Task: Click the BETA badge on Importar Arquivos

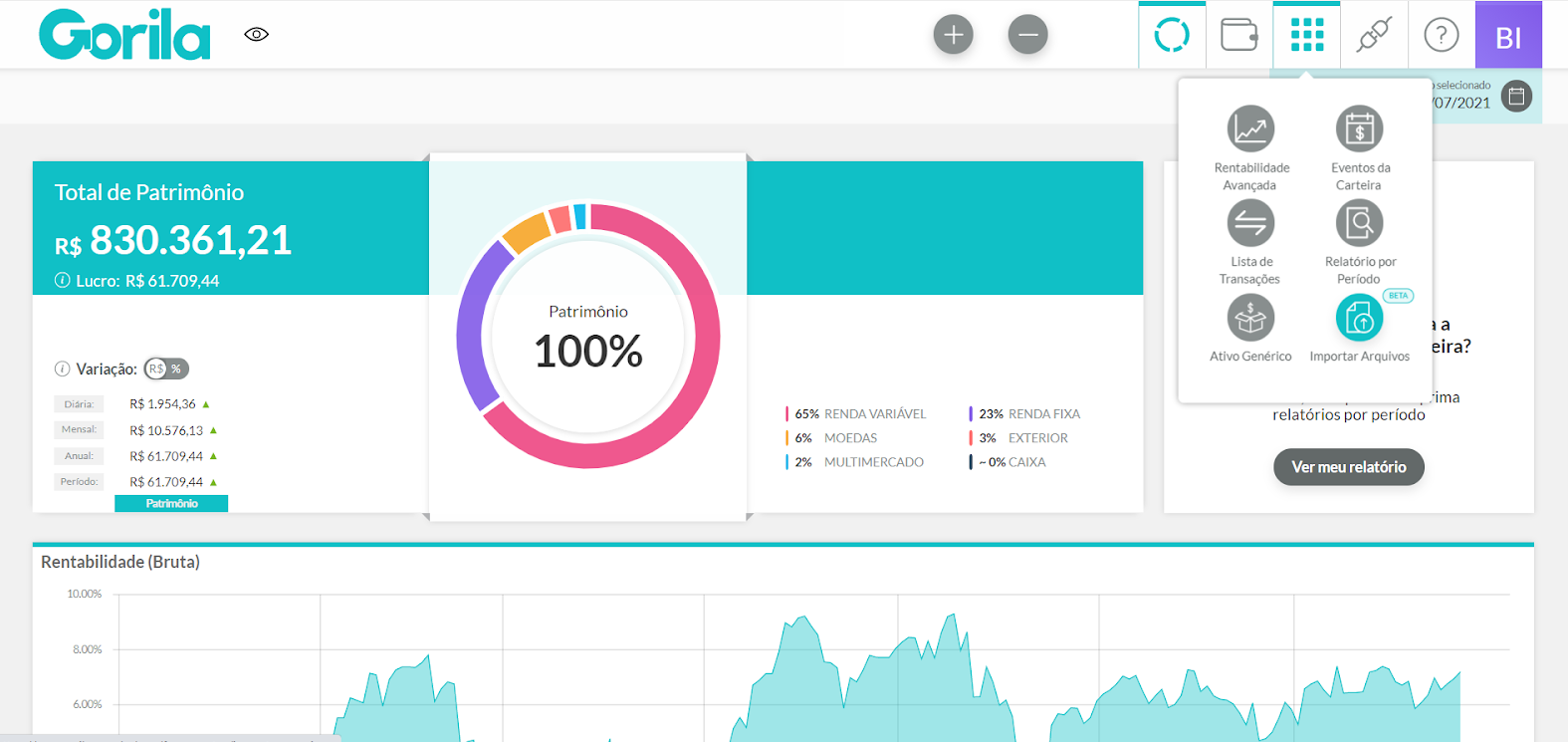Action: click(1398, 296)
